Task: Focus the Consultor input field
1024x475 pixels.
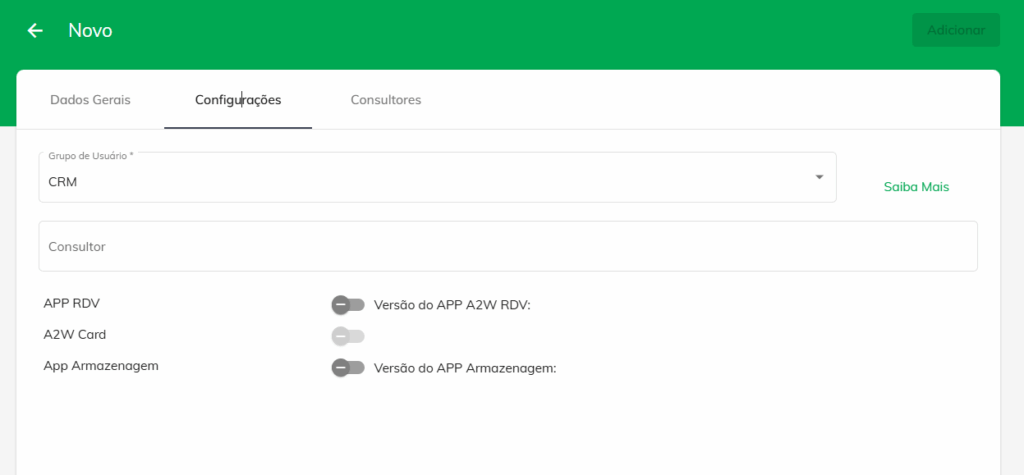Action: 507,246
